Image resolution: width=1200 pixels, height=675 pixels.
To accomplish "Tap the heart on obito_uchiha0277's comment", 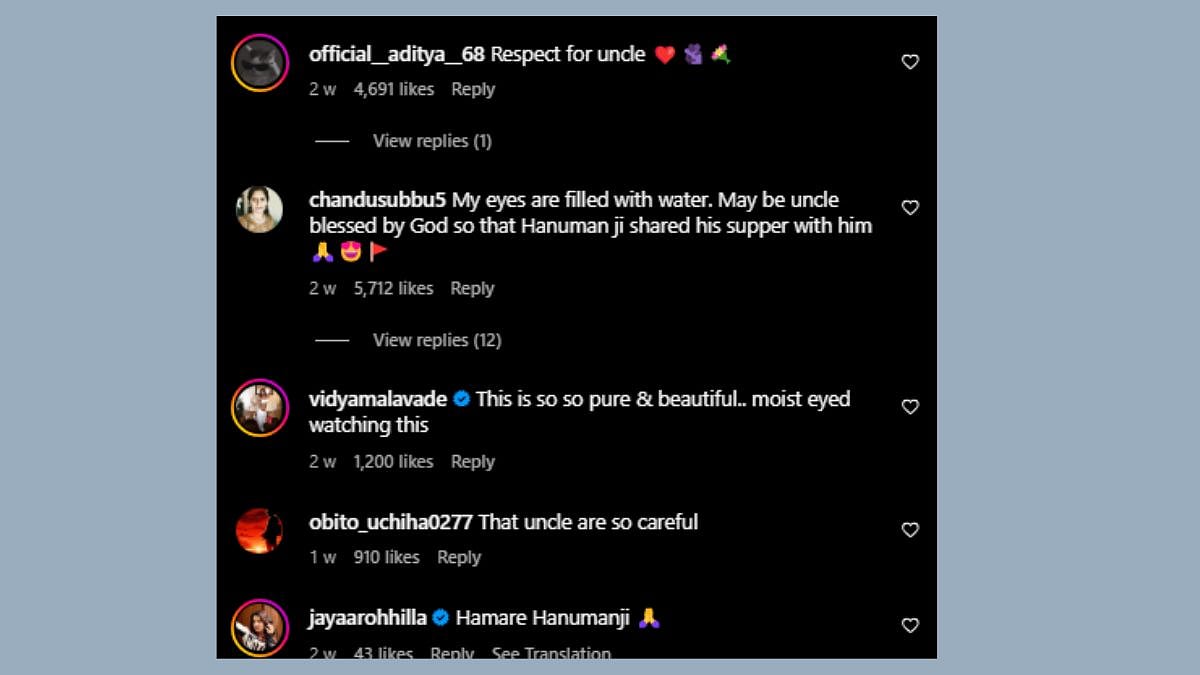I will (910, 530).
